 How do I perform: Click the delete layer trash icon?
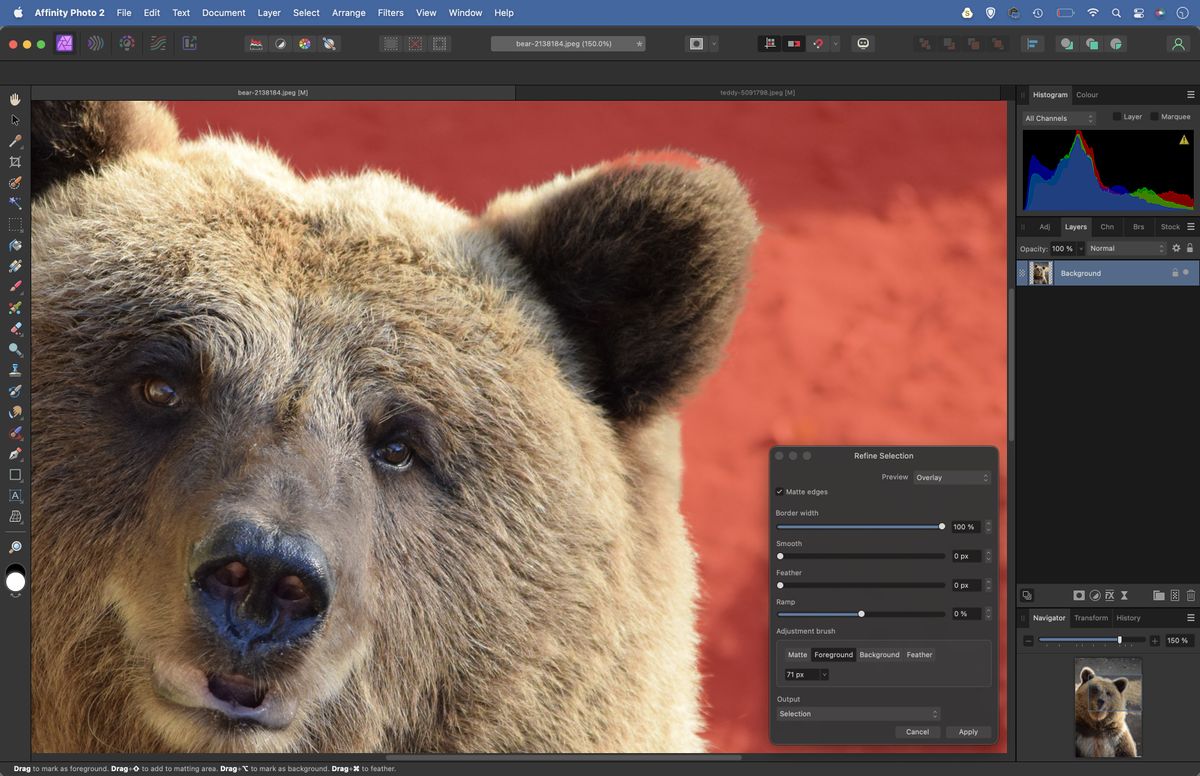[x=1190, y=595]
